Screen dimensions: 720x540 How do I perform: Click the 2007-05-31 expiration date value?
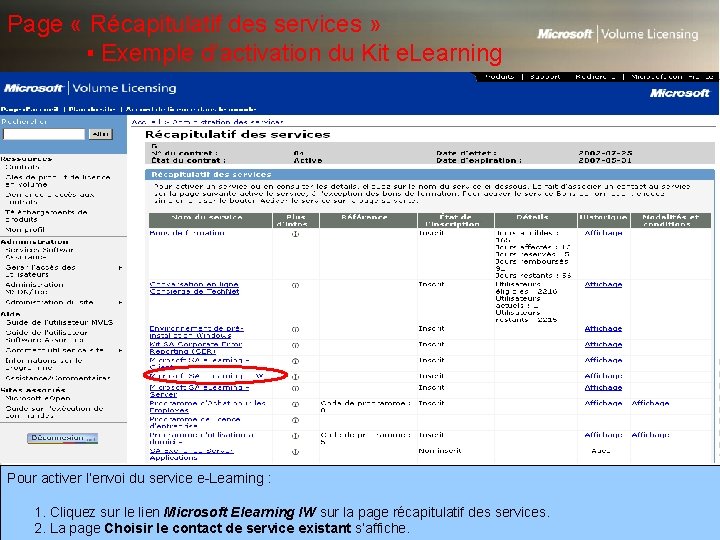605,160
